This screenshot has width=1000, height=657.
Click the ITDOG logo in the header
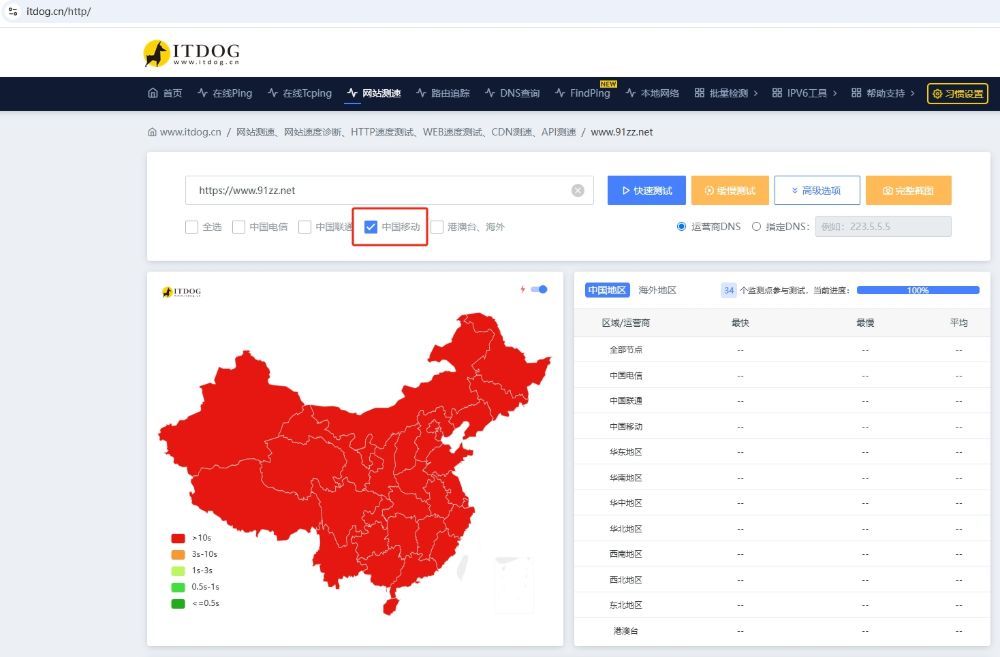[x=191, y=53]
